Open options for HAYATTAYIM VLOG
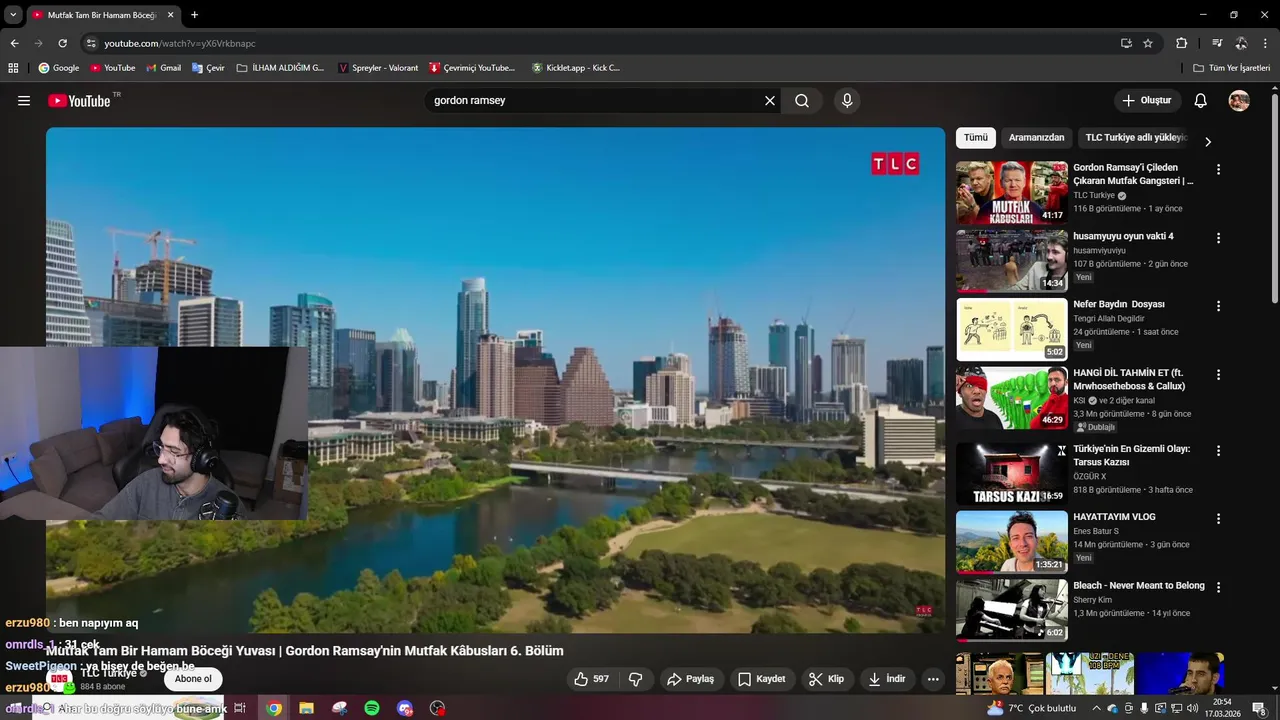1280x720 pixels. coord(1218,519)
